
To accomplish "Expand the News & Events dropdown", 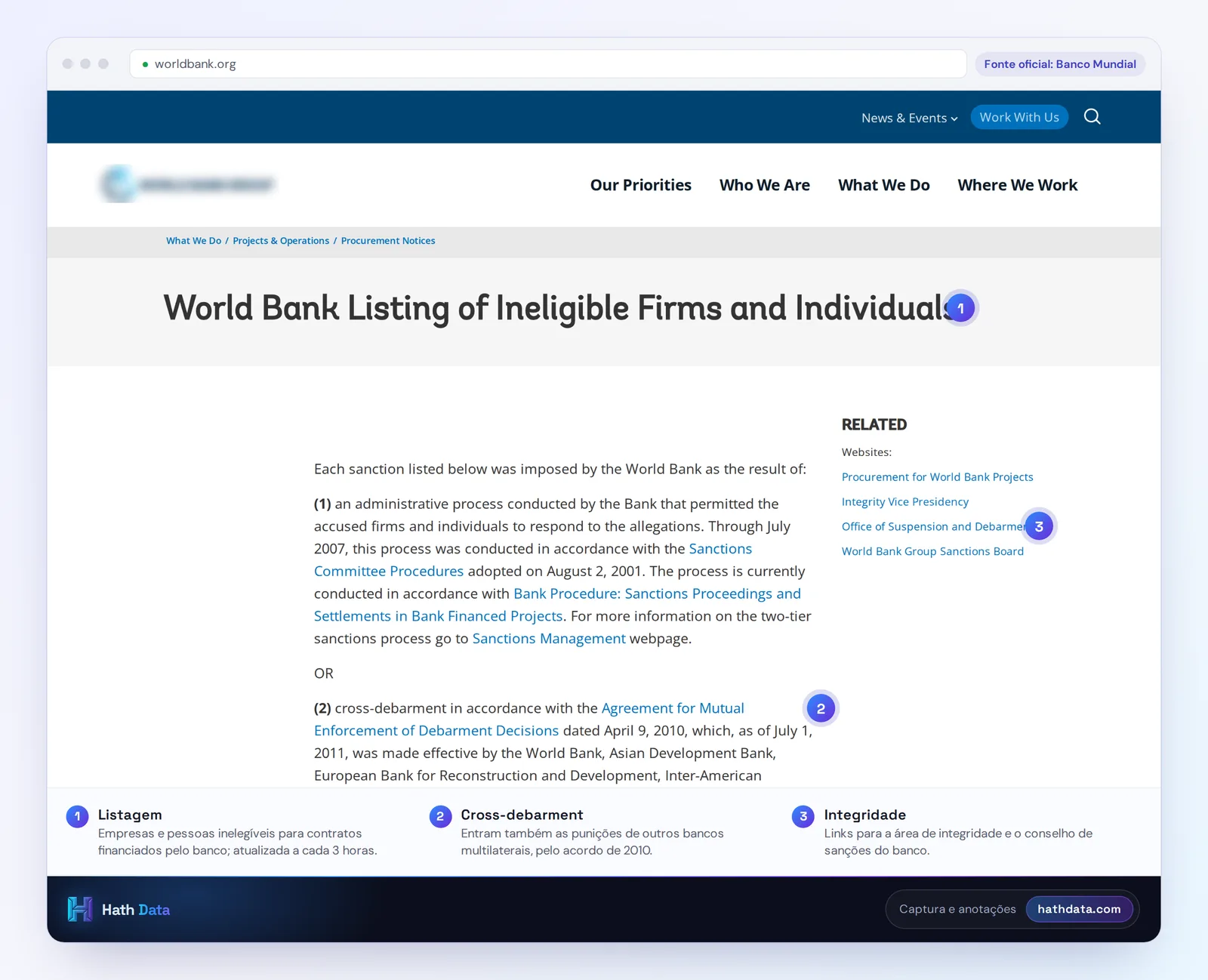I will (909, 118).
